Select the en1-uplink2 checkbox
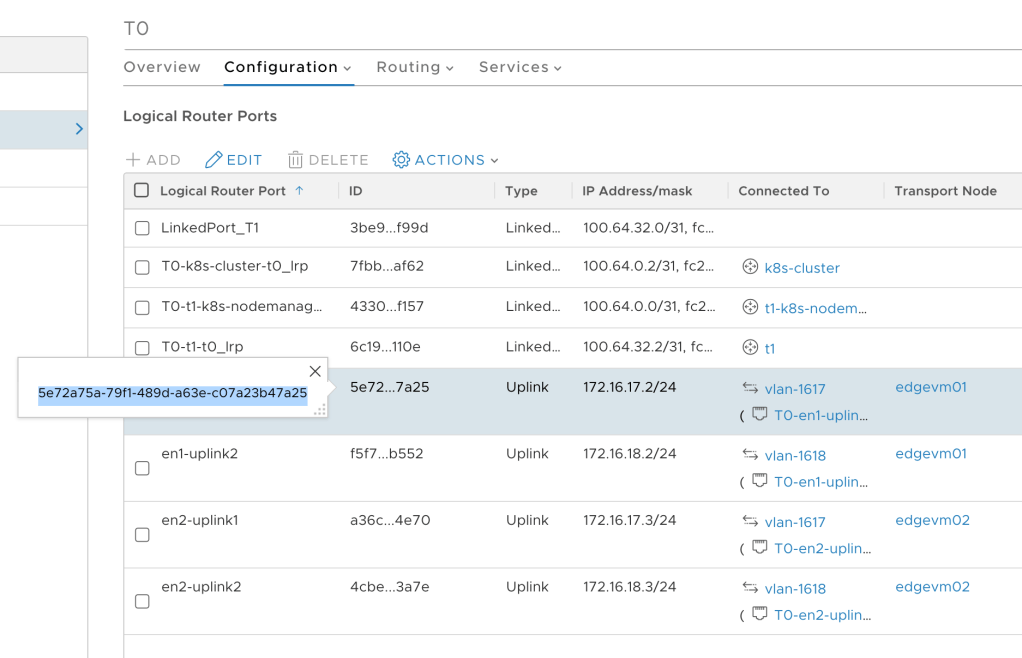 click(x=142, y=468)
